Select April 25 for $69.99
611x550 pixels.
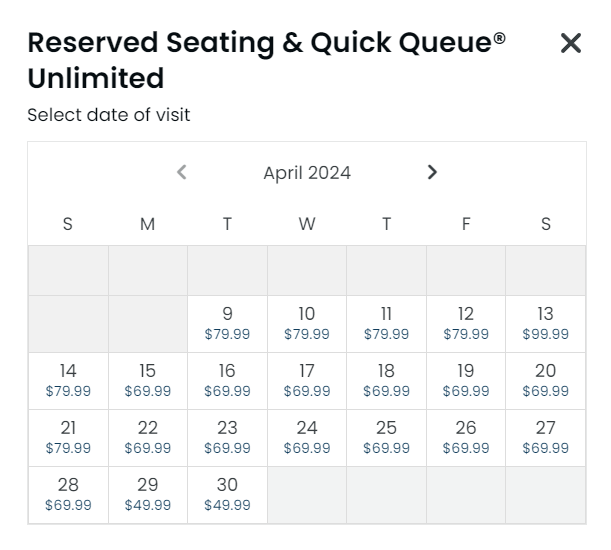(386, 437)
